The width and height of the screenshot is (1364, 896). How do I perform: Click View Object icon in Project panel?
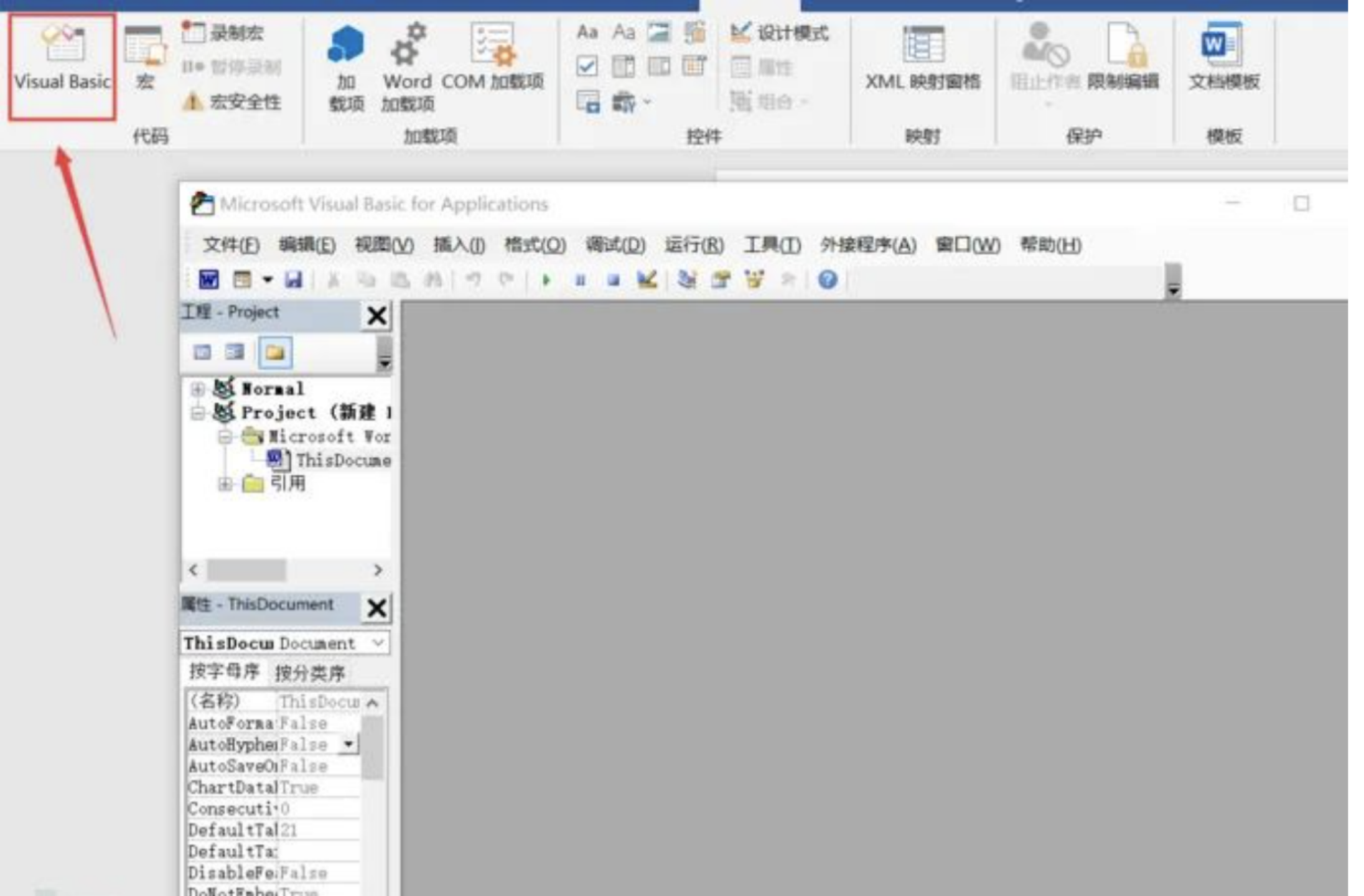[x=235, y=353]
